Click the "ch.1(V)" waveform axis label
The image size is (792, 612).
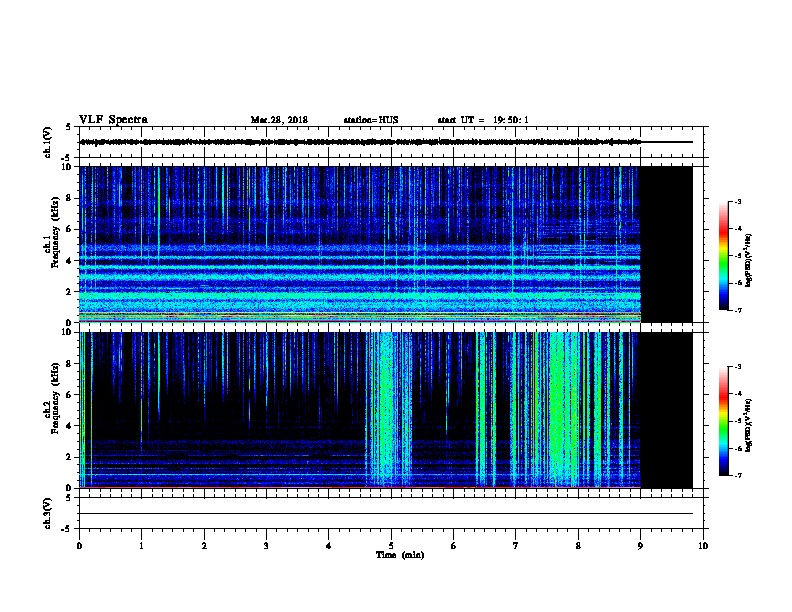(x=48, y=142)
